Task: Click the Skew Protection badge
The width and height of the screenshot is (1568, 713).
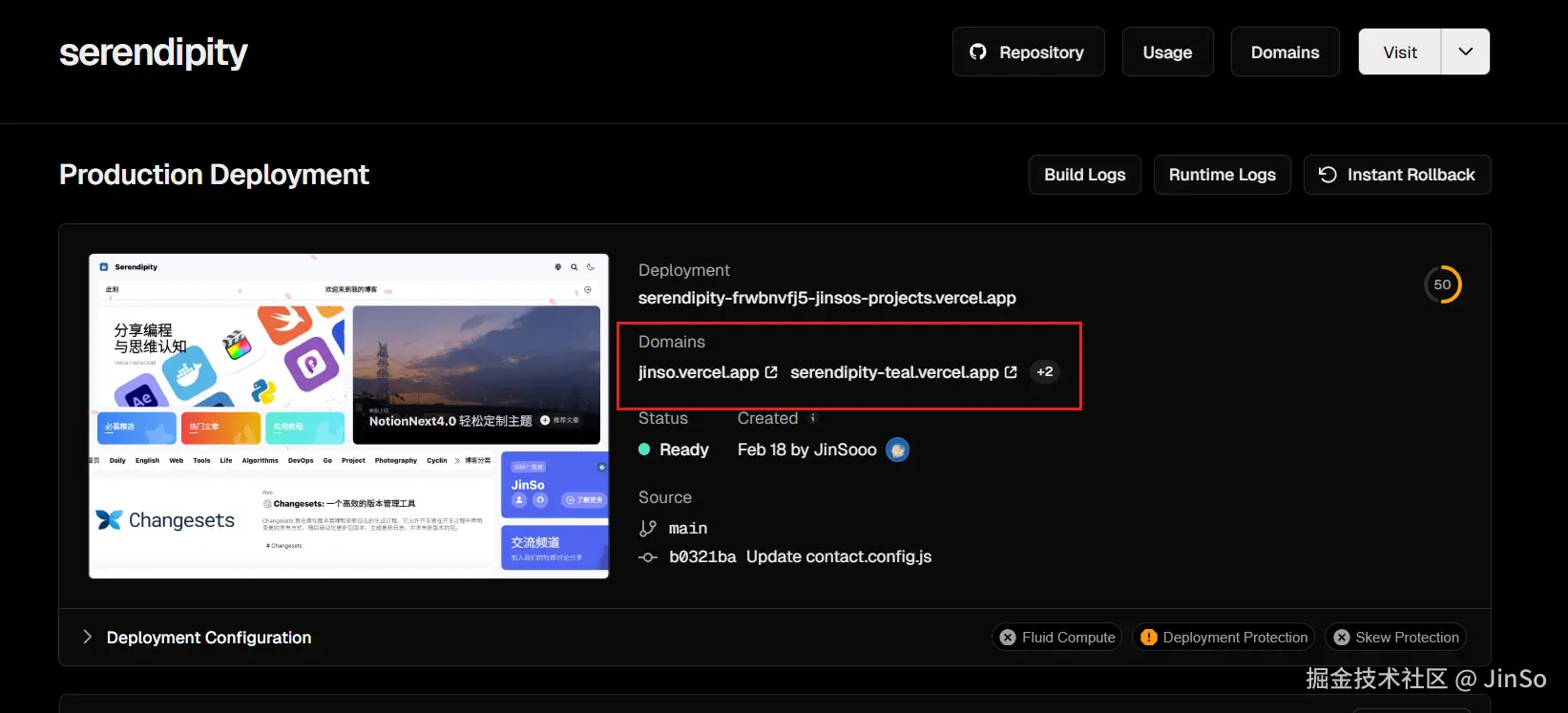Action: coord(1395,637)
